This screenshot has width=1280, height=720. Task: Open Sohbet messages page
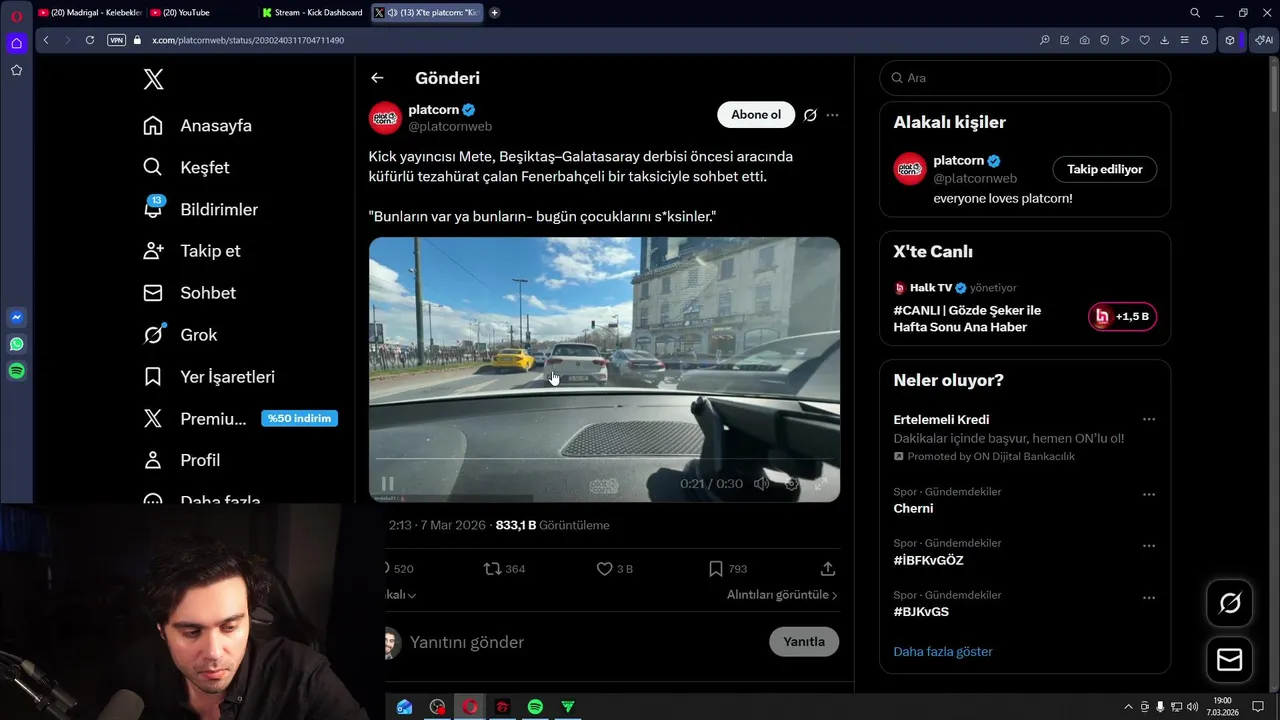189,293
